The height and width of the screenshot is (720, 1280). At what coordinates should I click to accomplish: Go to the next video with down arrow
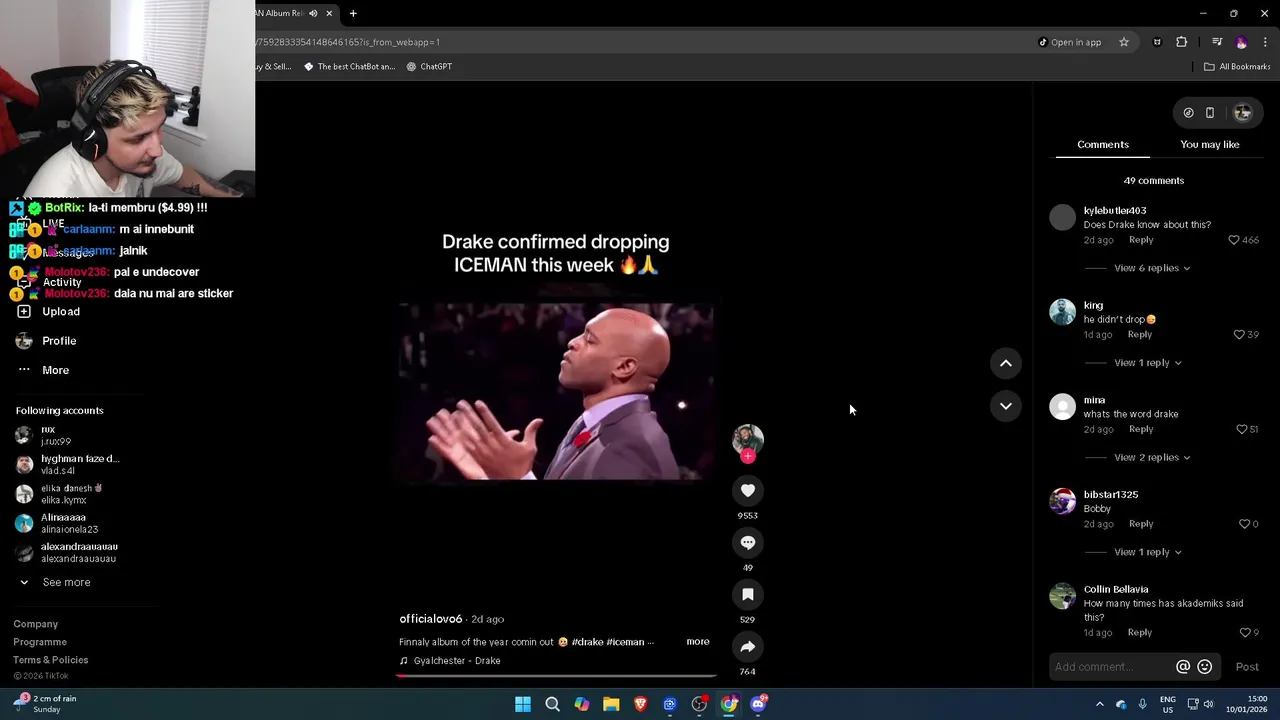tap(1005, 405)
